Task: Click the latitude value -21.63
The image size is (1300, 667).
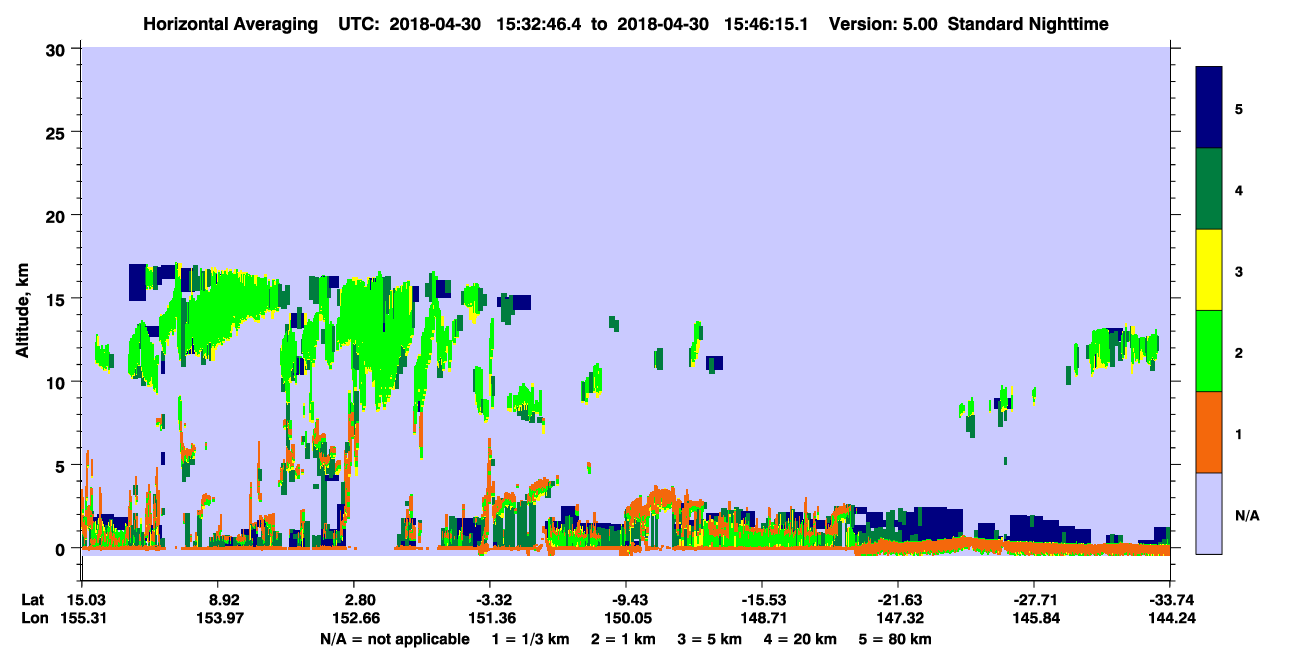Action: point(899,601)
